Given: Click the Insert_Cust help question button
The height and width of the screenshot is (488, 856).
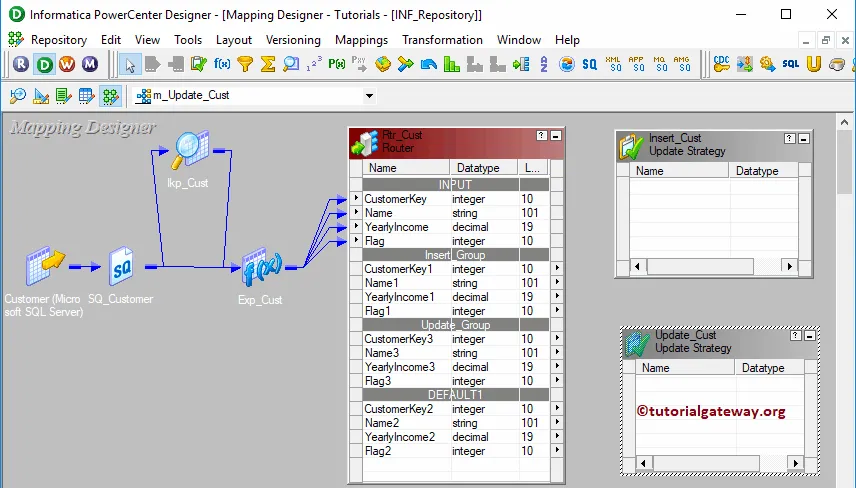Looking at the screenshot, I should [789, 139].
